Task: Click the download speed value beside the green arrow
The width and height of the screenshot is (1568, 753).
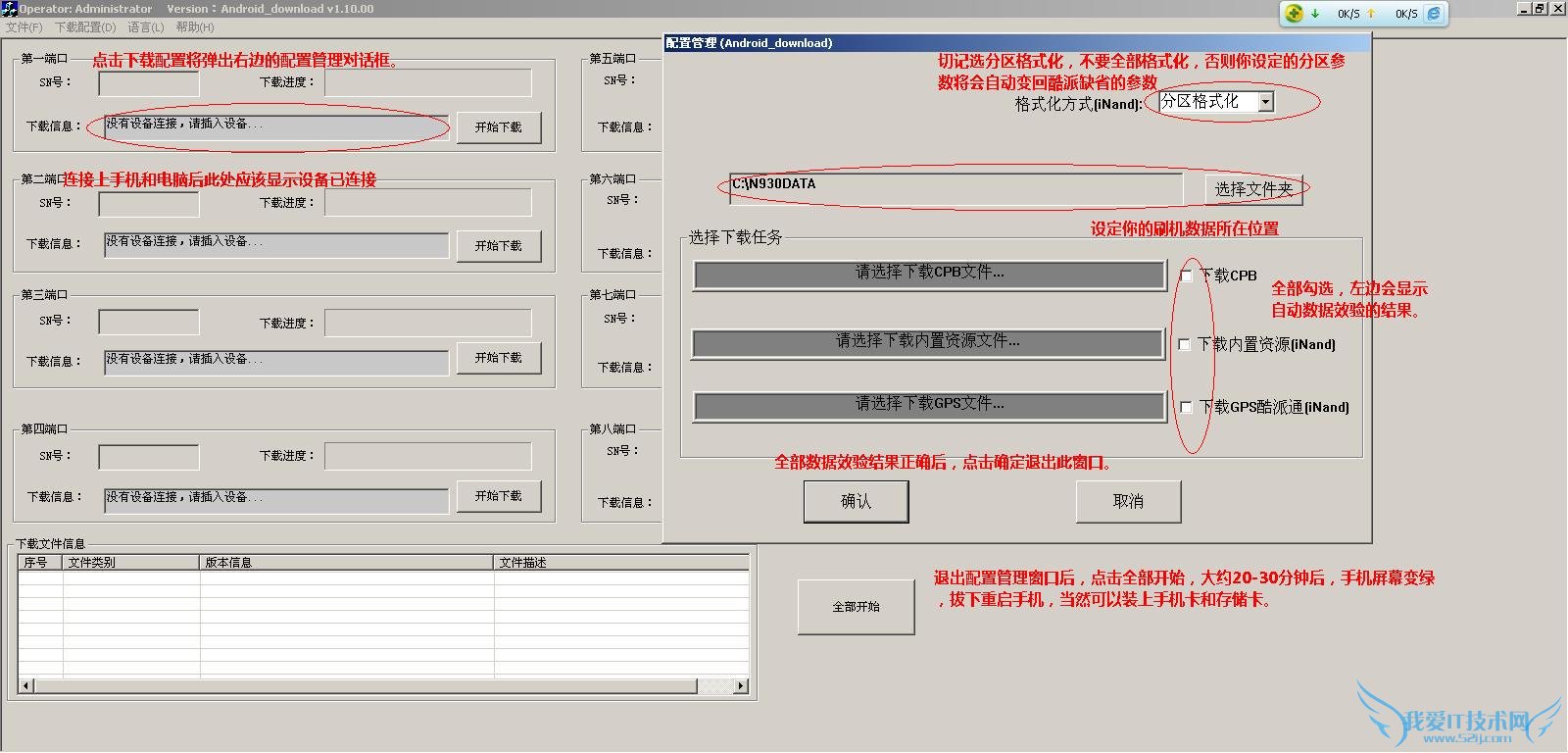Action: click(x=1348, y=14)
